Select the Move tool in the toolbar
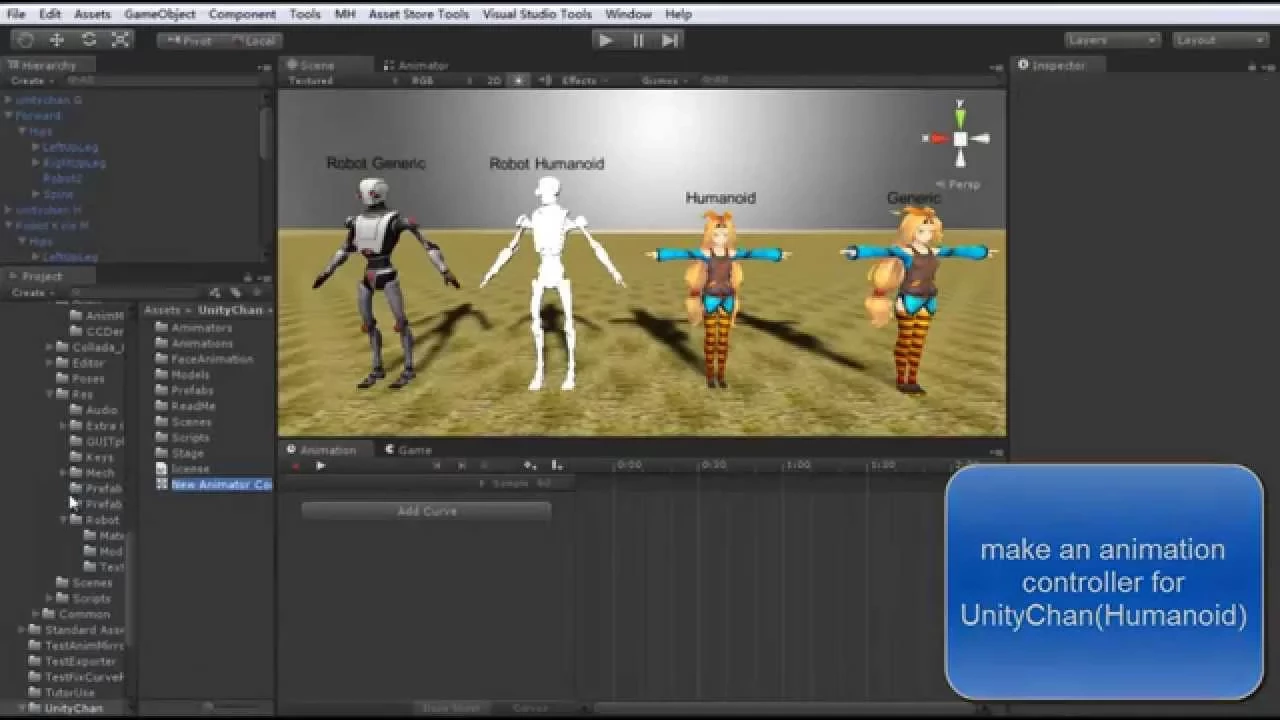The image size is (1280, 720). click(x=57, y=40)
